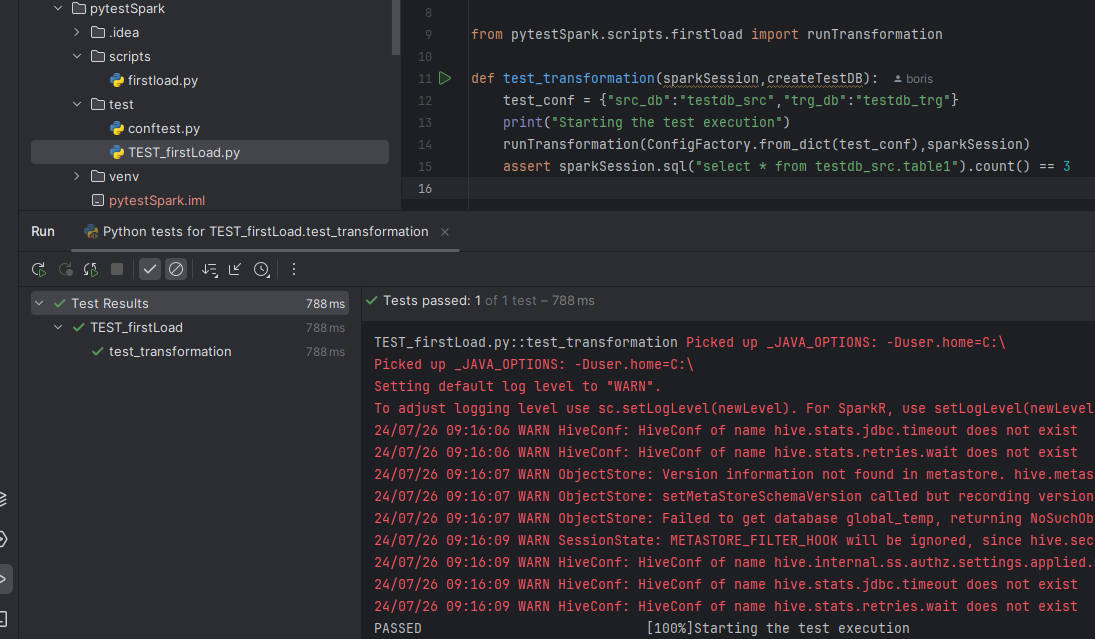Viewport: 1095px width, 639px height.
Task: Click green run gutter icon beside test_transformation
Action: tap(445, 78)
